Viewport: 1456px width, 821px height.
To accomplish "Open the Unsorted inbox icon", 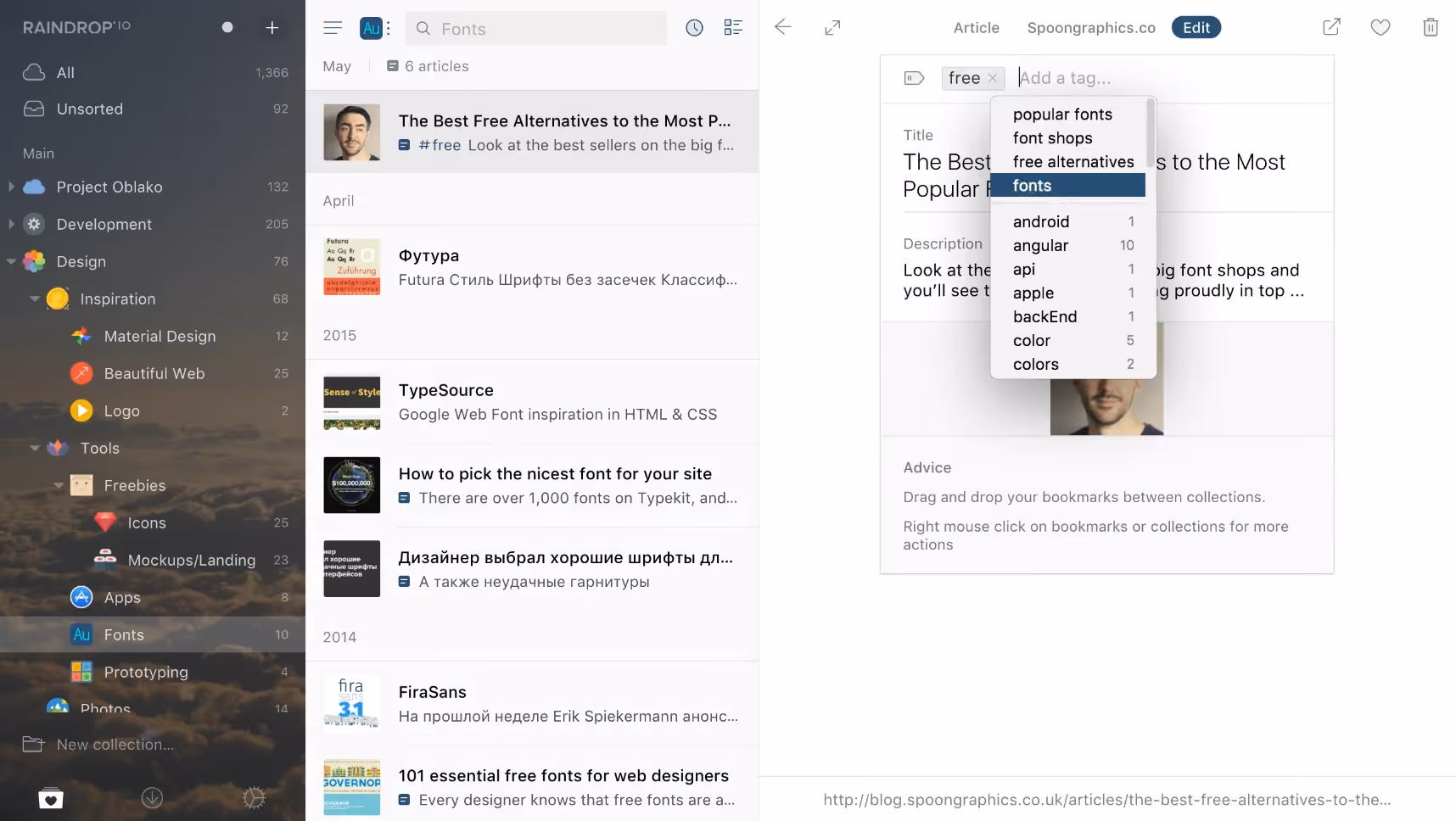I will [34, 109].
